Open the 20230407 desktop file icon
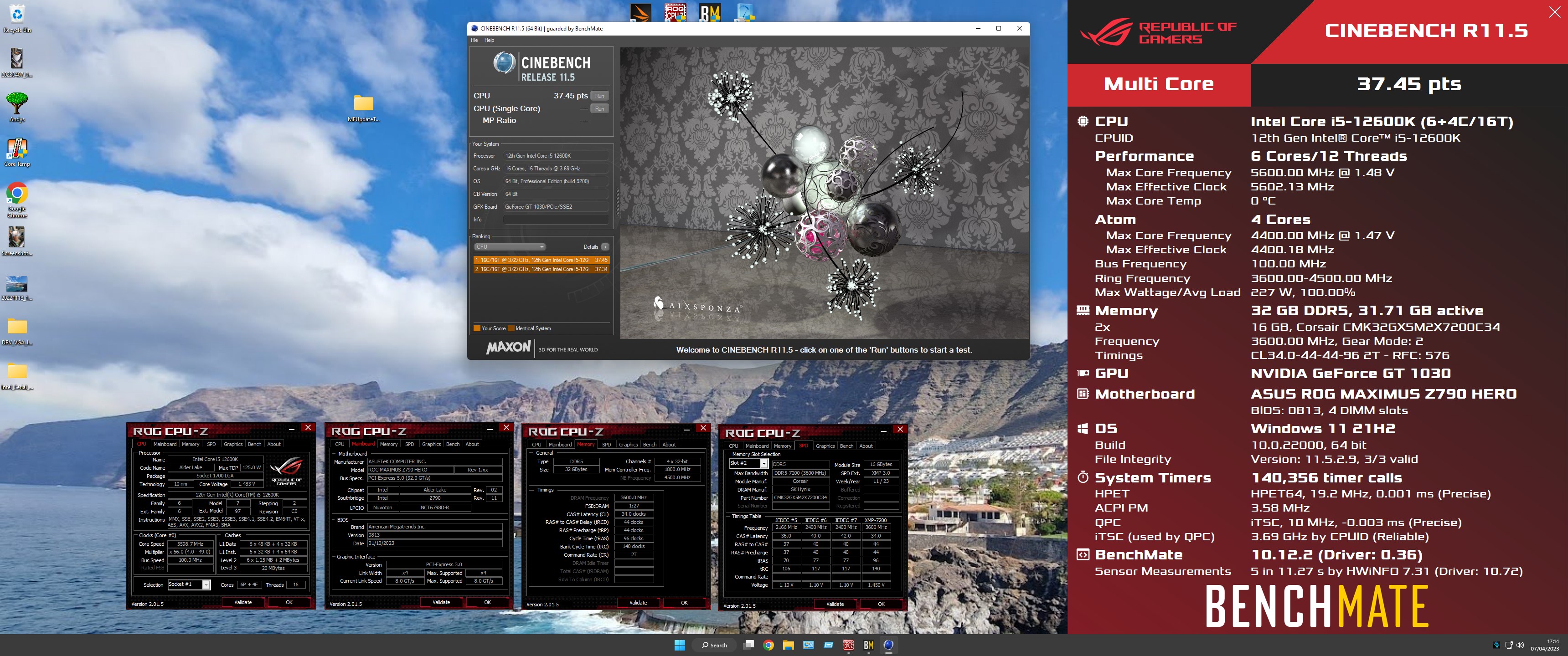The width and height of the screenshot is (1568, 656). pos(17,63)
